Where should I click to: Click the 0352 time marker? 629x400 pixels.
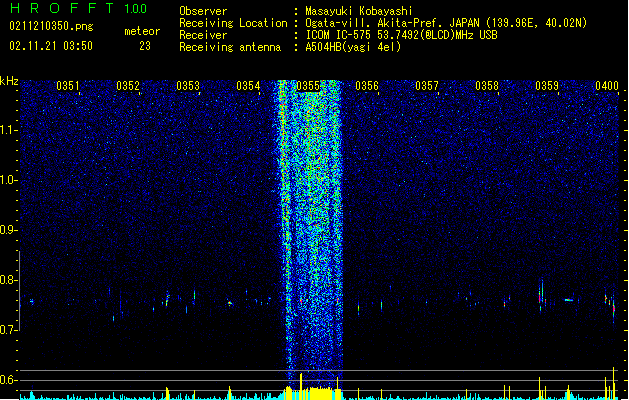[x=128, y=85]
